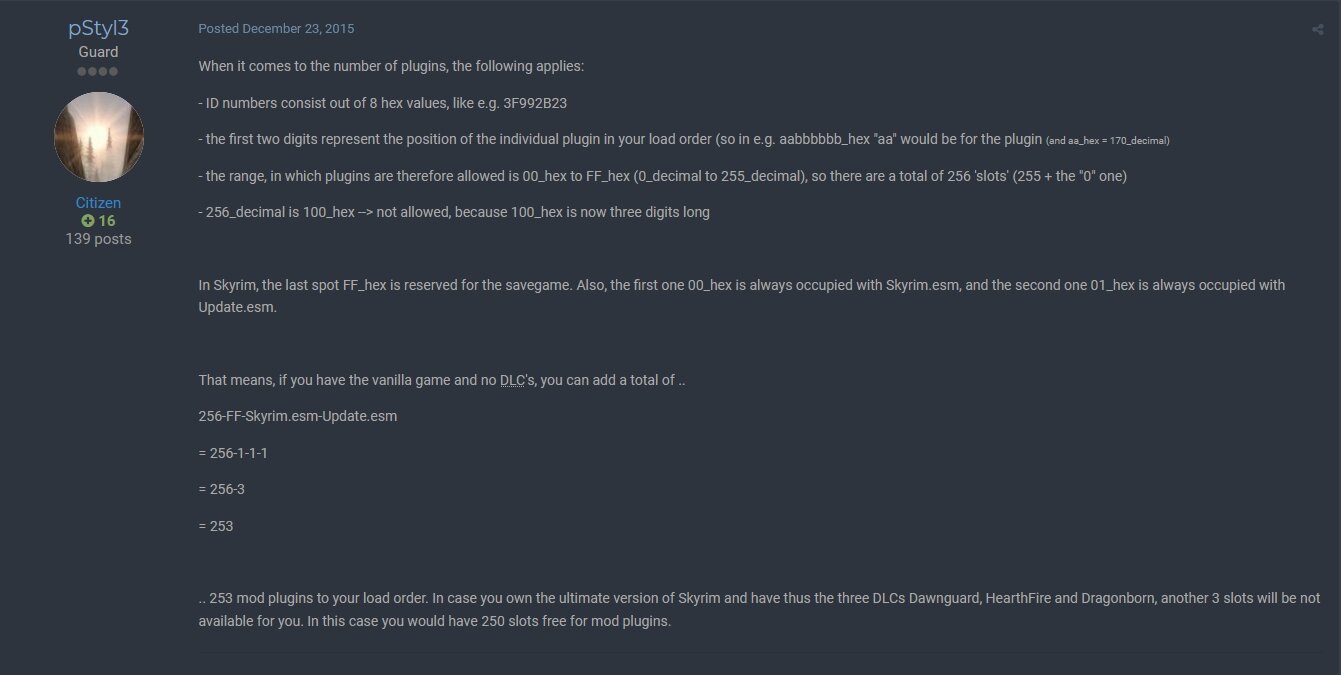Click the small aa_hex = 170_decimal note
The width and height of the screenshot is (1341, 675).
pos(1108,141)
